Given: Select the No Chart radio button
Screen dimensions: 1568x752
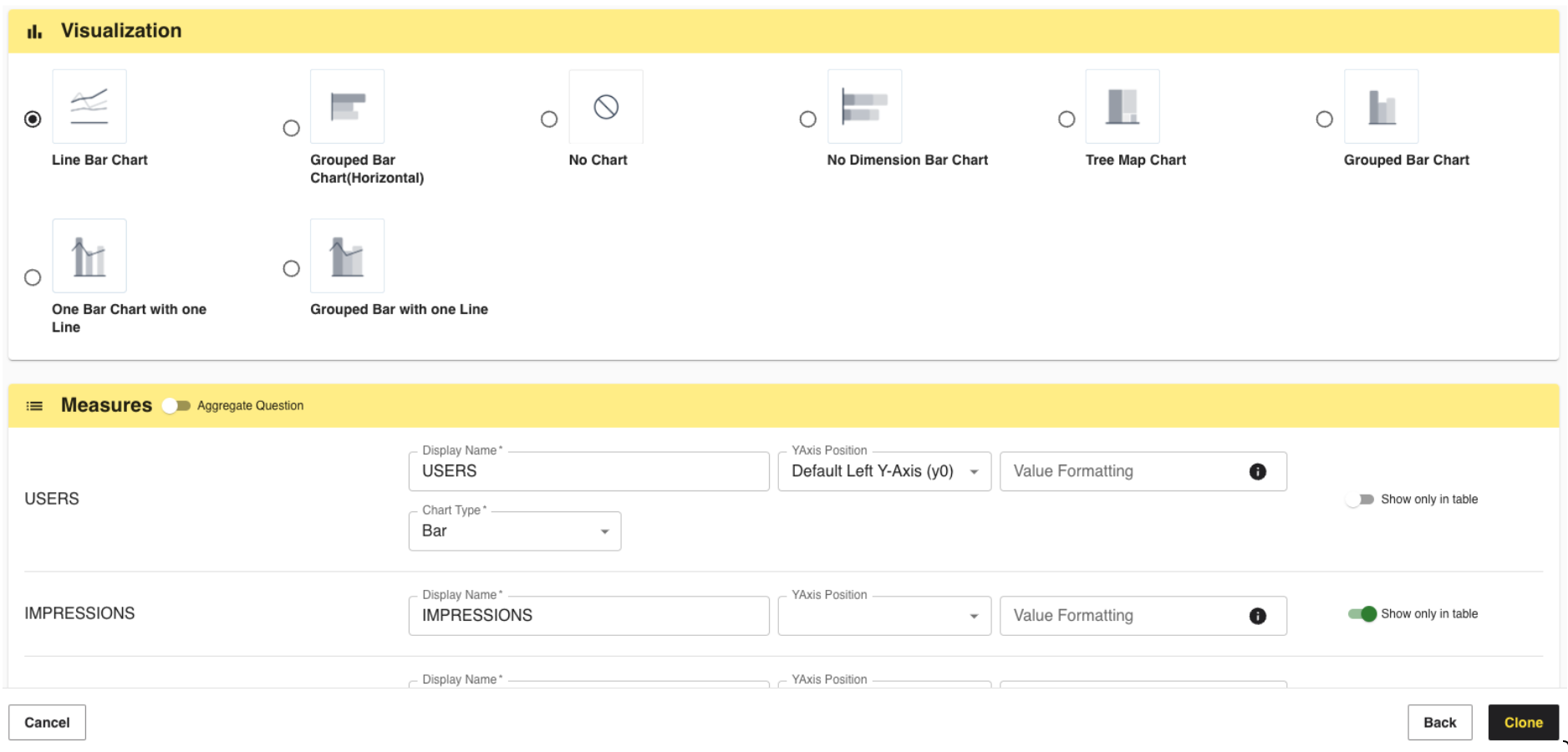Looking at the screenshot, I should click(549, 119).
